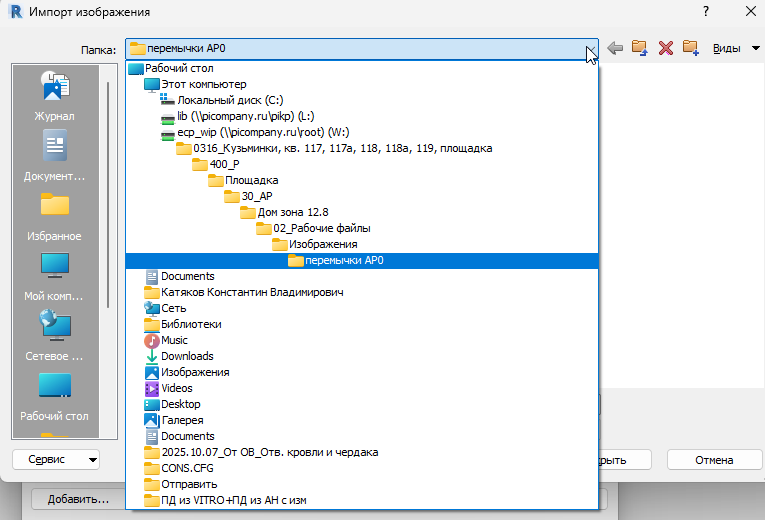765x520 pixels.
Task: Select the Downloads entry
Action: click(362, 357)
